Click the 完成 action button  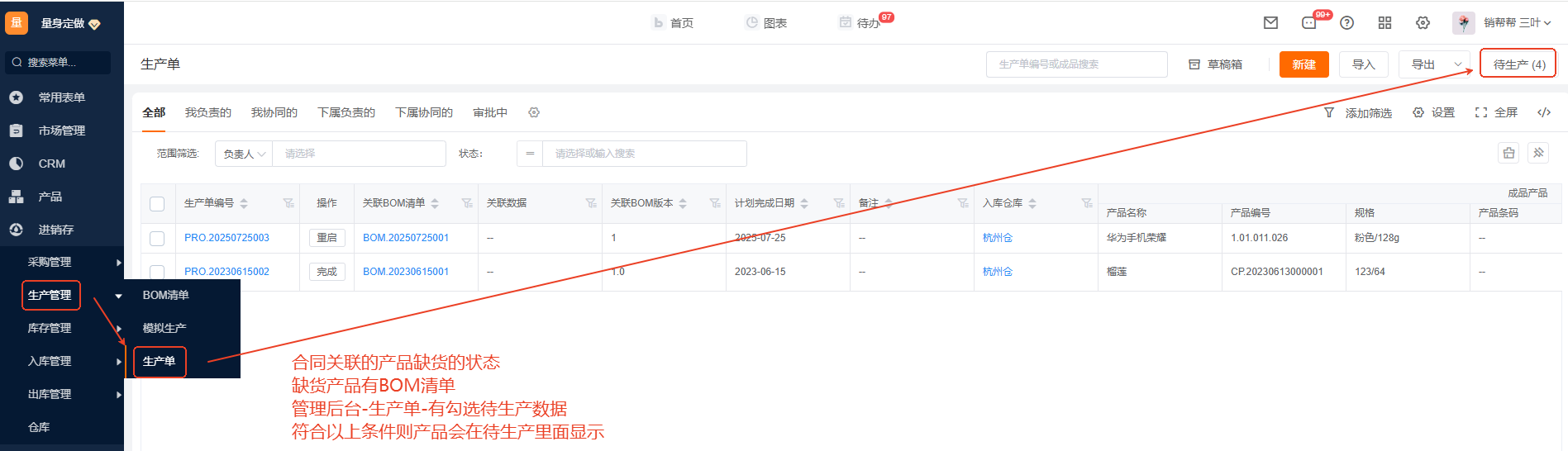tap(327, 271)
